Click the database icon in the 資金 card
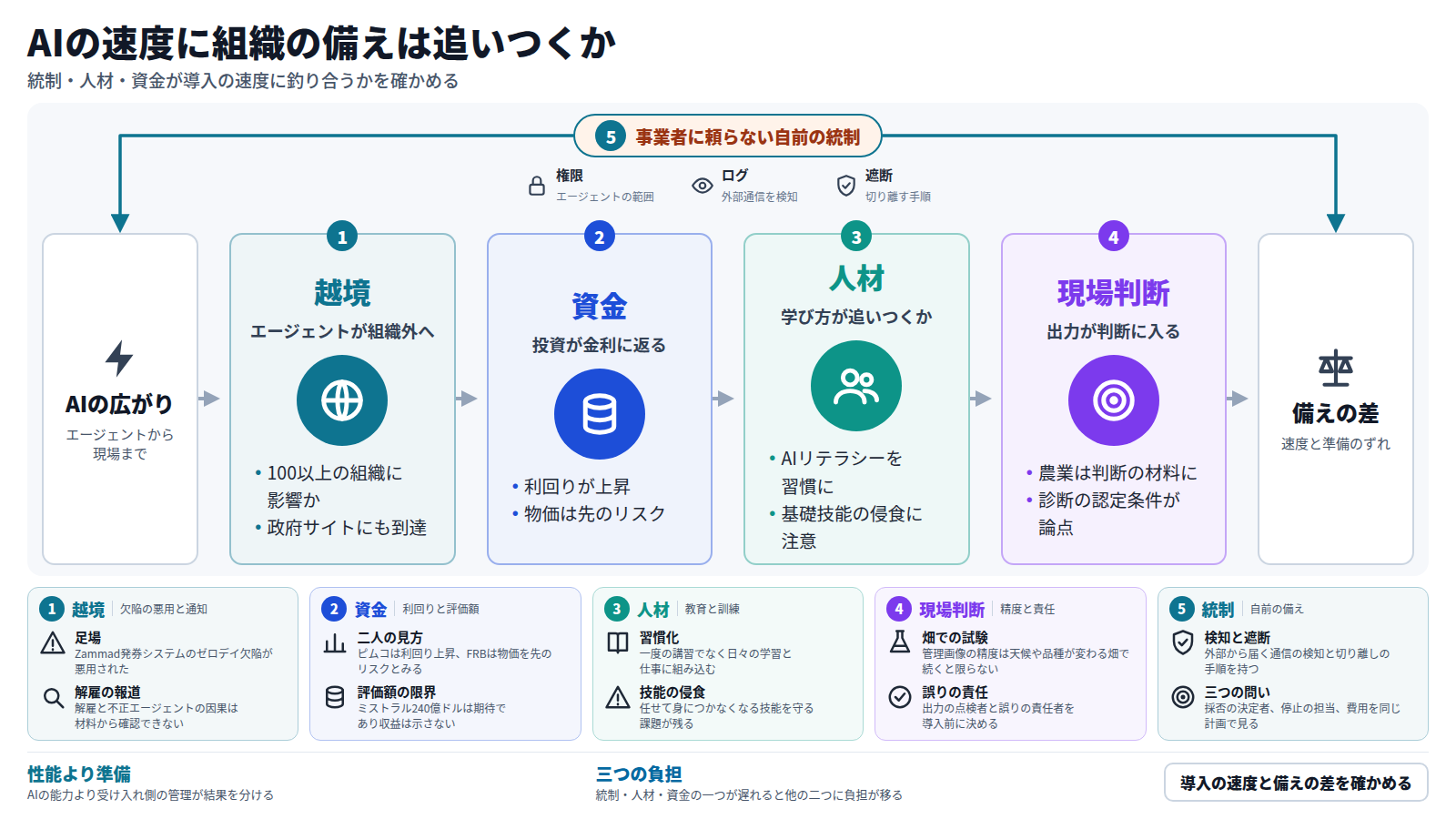 (x=600, y=414)
